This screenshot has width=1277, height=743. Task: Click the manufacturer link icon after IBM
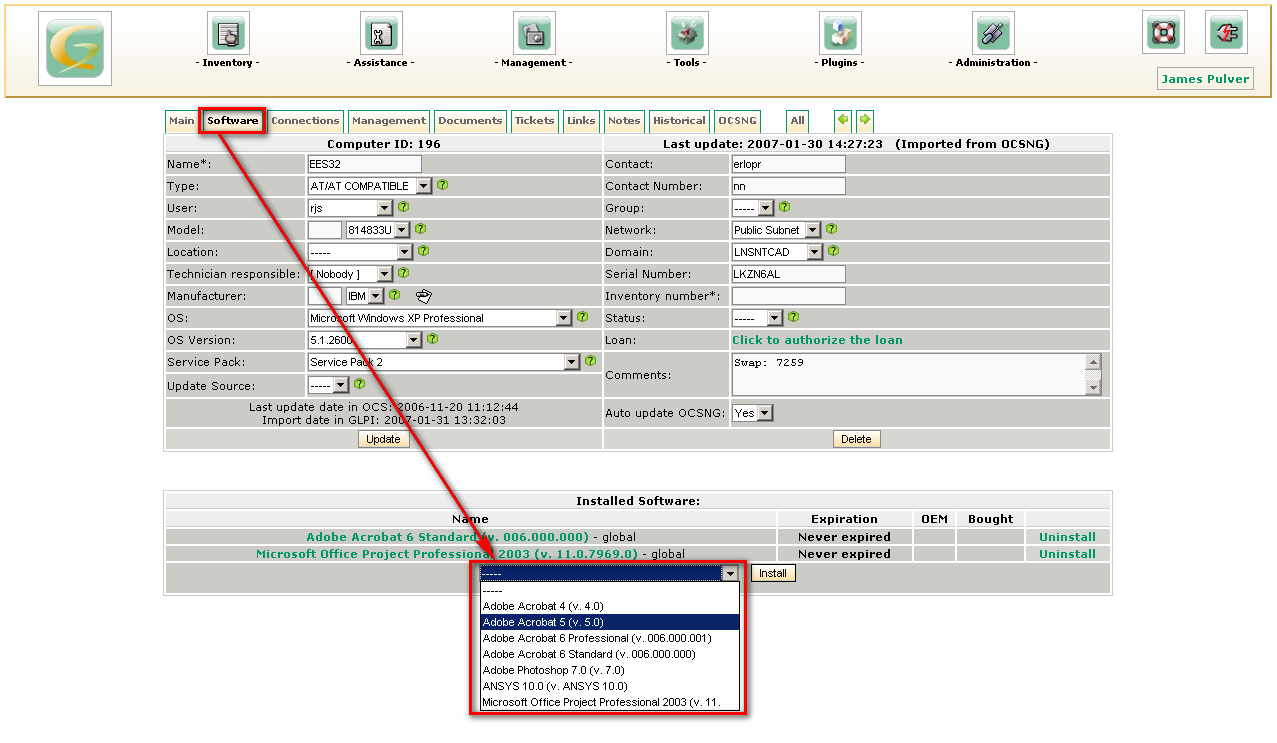coord(424,295)
